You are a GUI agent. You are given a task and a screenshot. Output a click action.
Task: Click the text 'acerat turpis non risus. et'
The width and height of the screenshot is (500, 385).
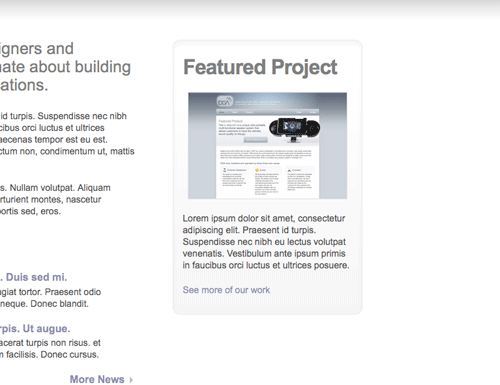[x=50, y=343]
